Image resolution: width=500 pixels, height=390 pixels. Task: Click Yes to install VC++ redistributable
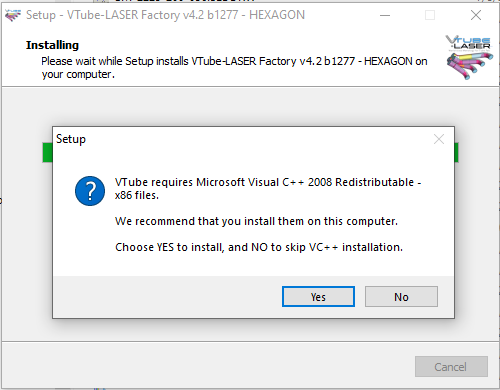[318, 296]
